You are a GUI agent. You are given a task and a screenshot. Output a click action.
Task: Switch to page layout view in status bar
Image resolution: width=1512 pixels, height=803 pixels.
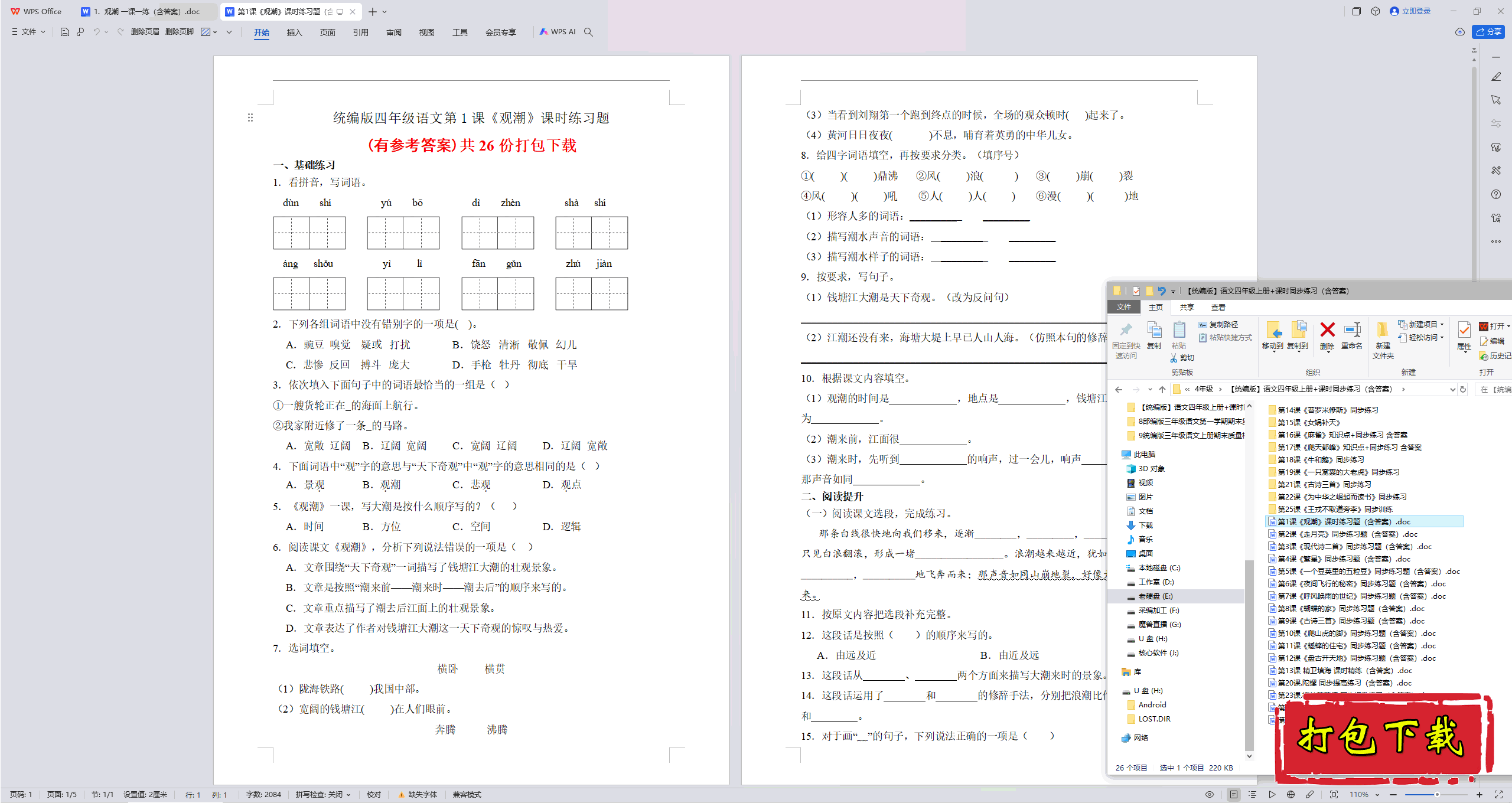1233,795
